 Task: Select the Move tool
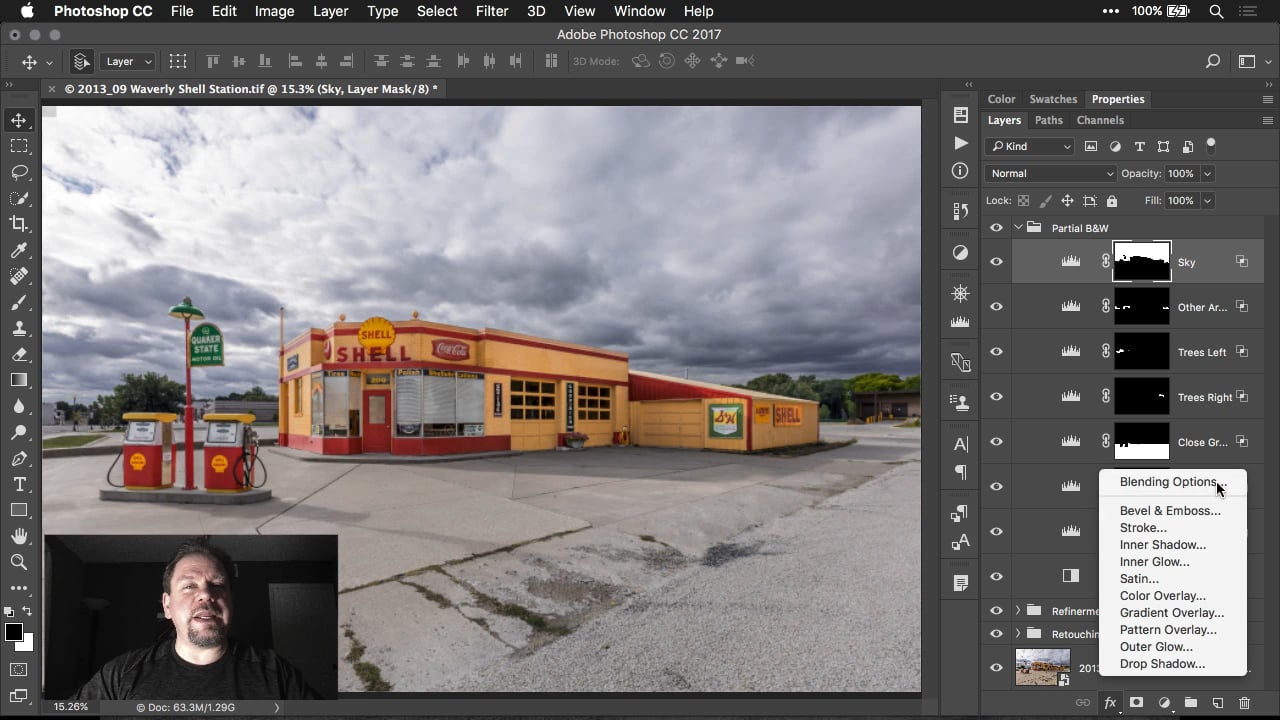coord(19,120)
